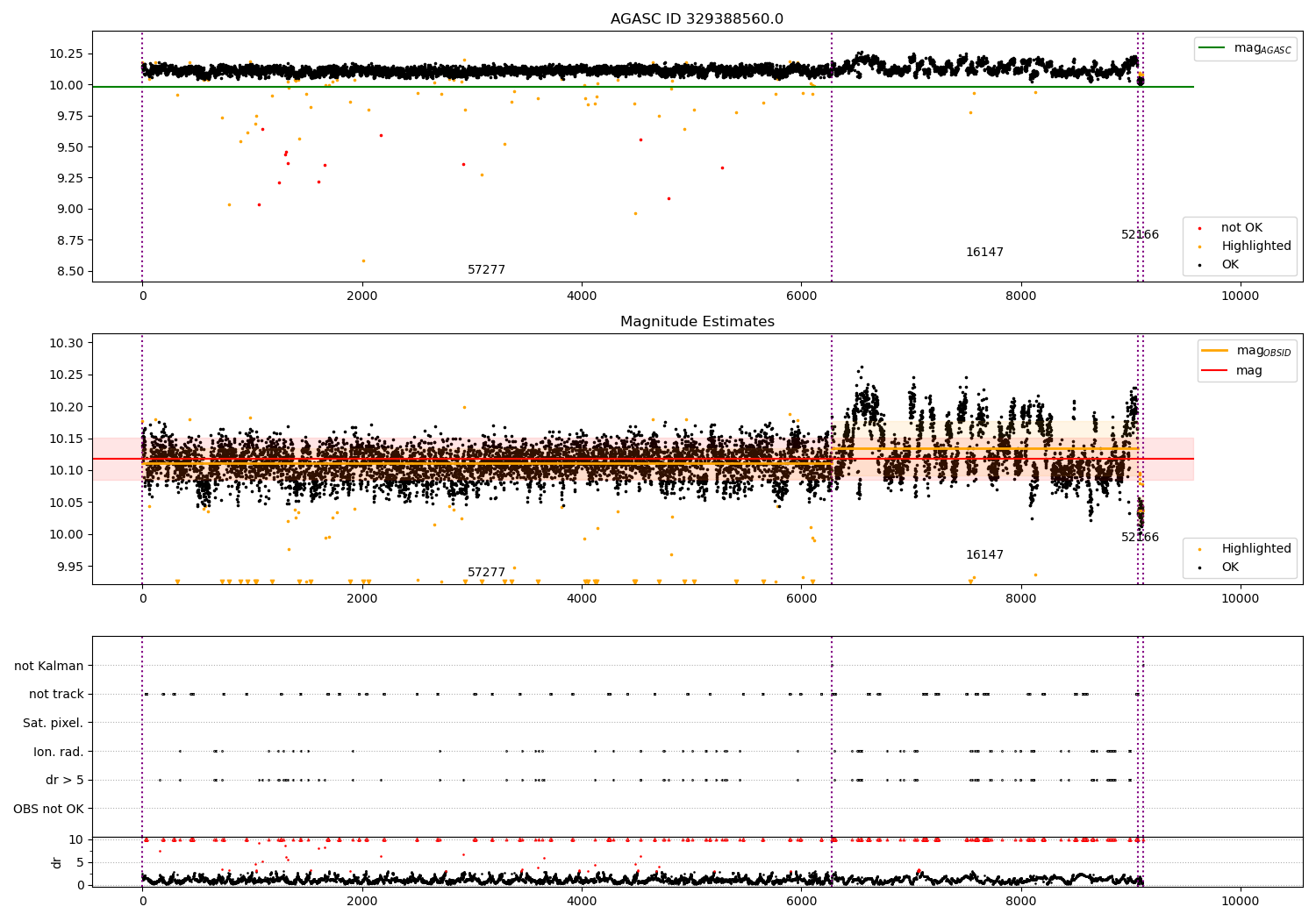This screenshot has width=1316, height=921.
Task: Click the Highlighted marker in middle plot legend
Action: [x=1199, y=549]
